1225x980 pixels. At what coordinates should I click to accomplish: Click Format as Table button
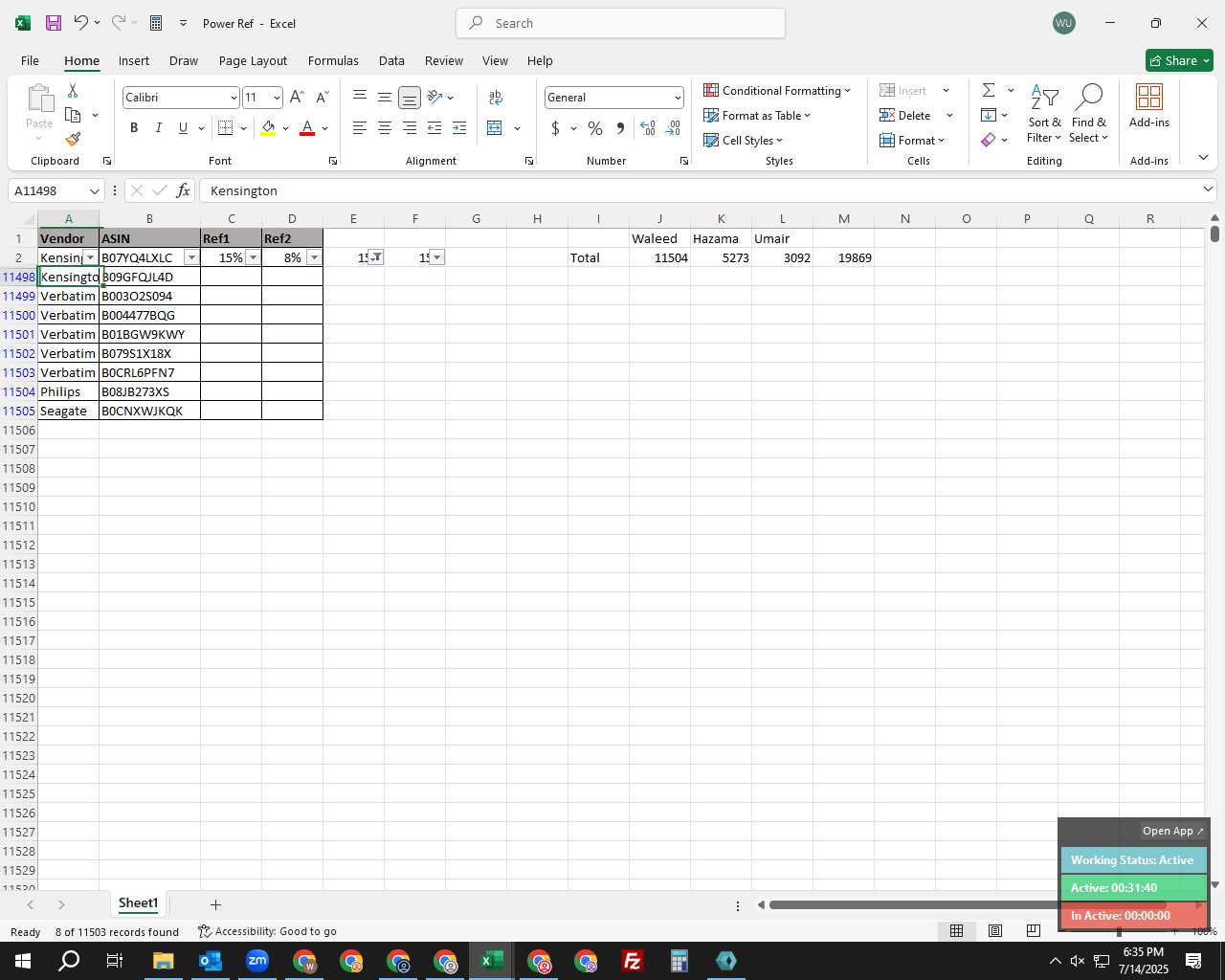pyautogui.click(x=757, y=115)
